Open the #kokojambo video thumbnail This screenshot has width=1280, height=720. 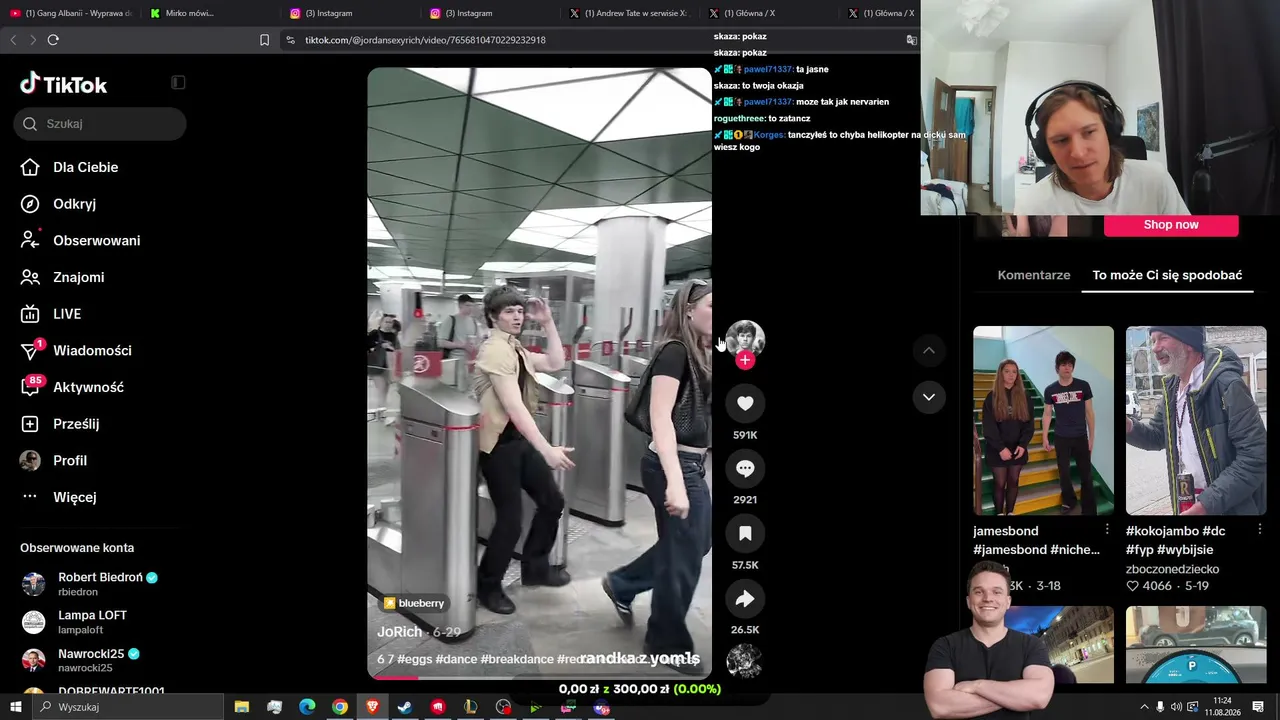pyautogui.click(x=1196, y=420)
